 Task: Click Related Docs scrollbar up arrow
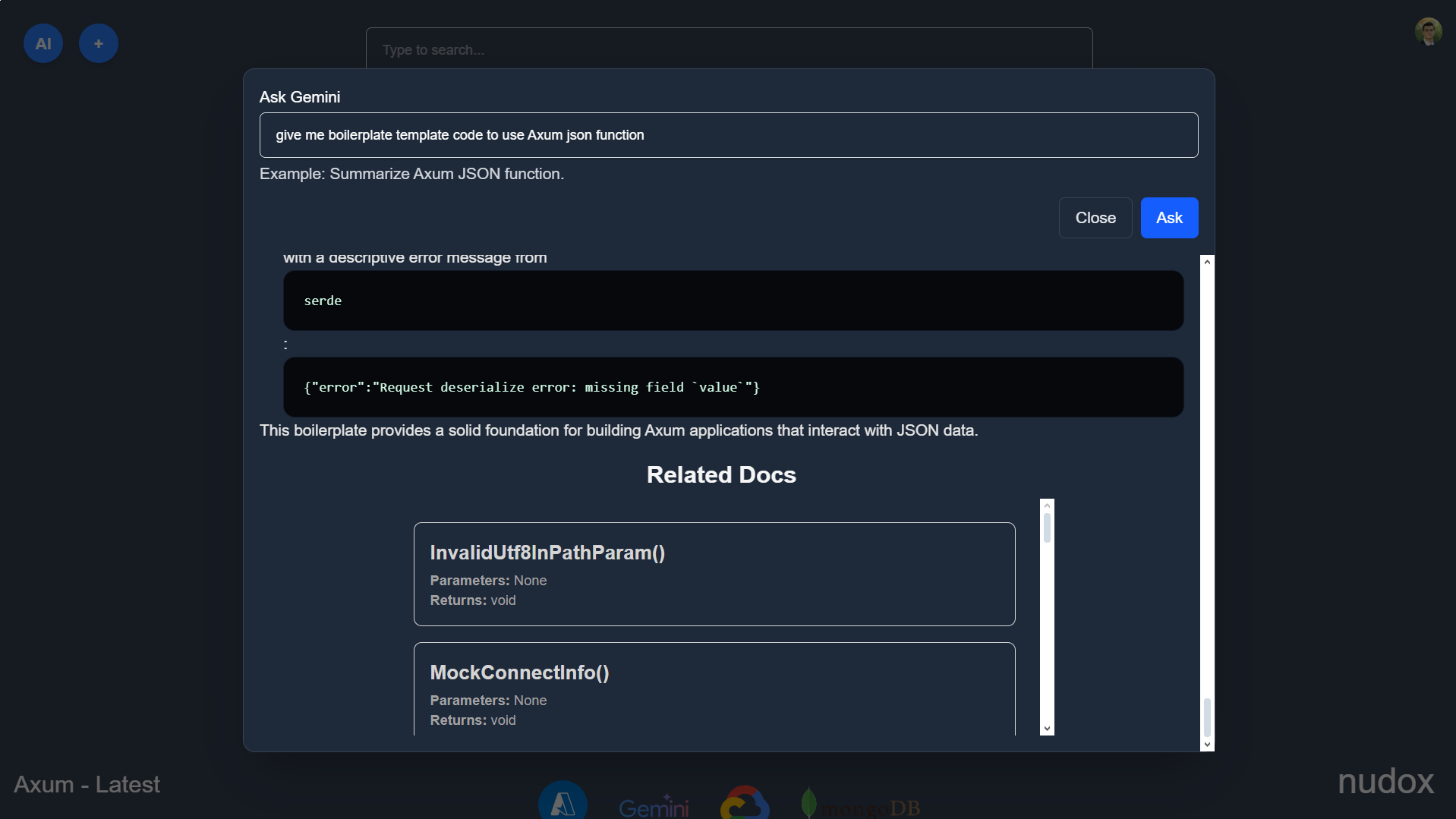(1047, 506)
